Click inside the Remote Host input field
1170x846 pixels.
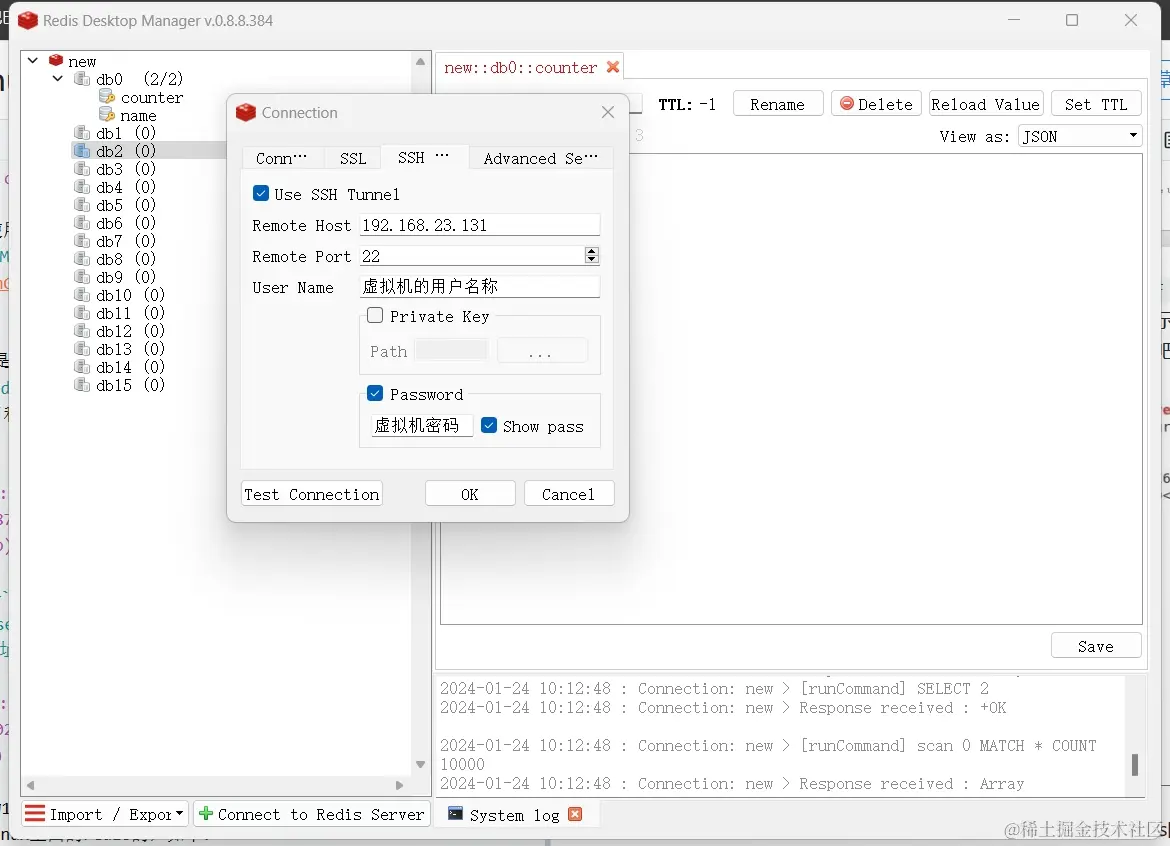(478, 224)
